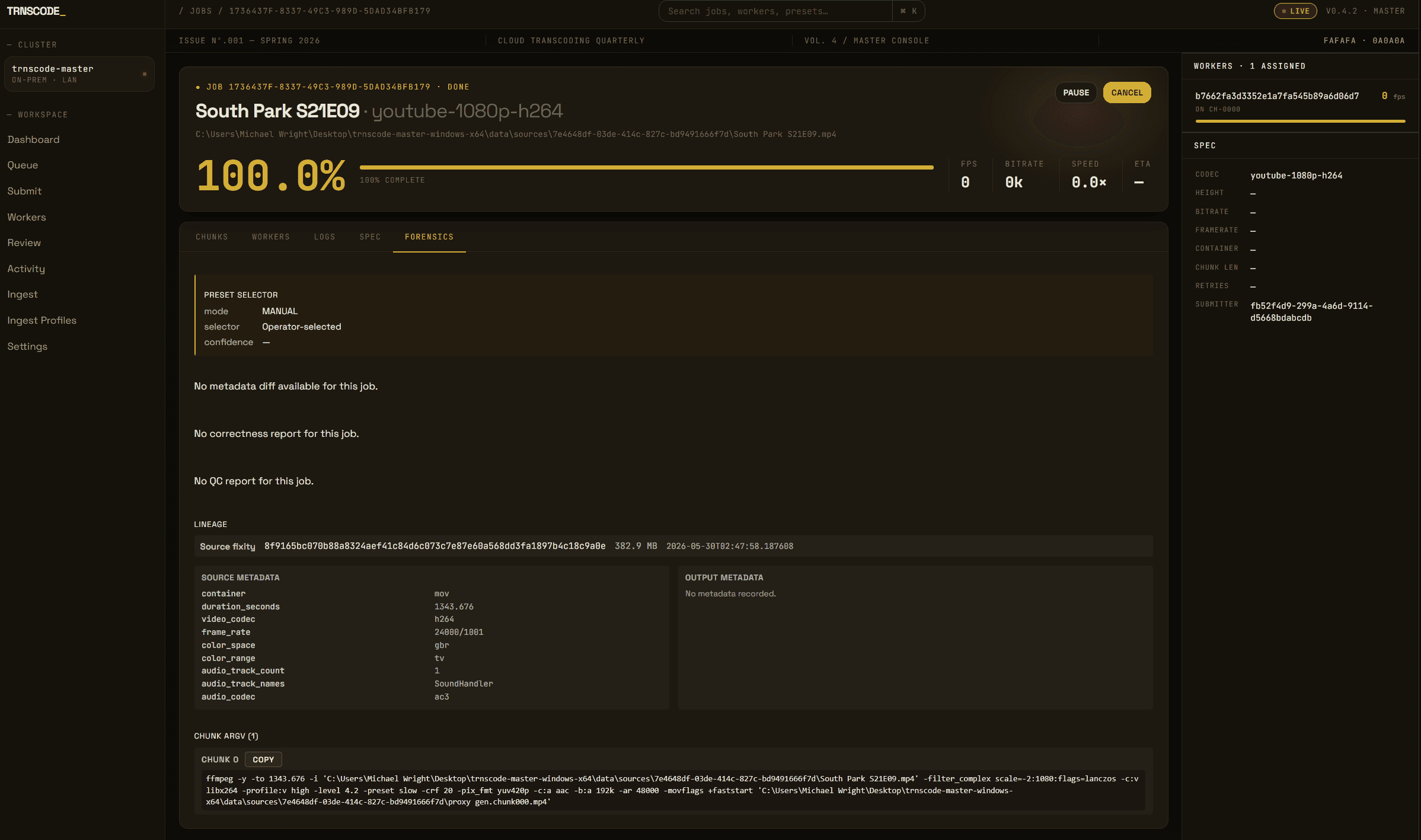This screenshot has height=840, width=1421.
Task: Click the cluster status dot
Action: pos(145,74)
